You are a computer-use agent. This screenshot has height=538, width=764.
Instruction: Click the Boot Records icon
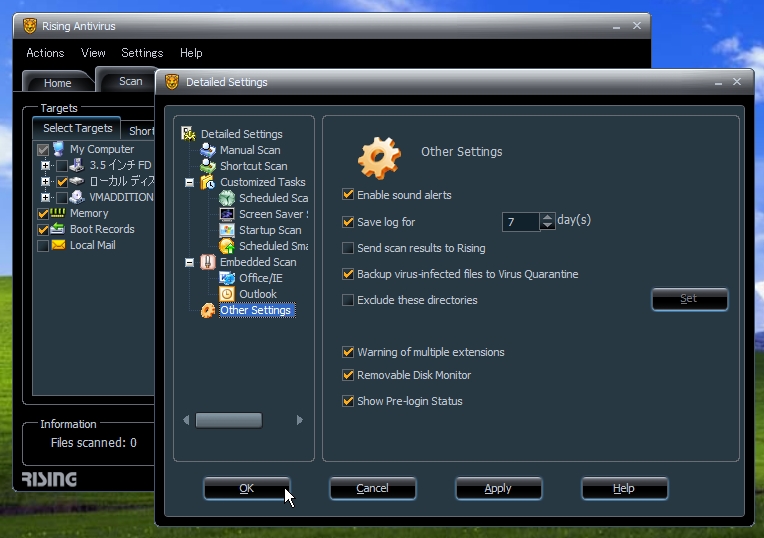(57, 229)
